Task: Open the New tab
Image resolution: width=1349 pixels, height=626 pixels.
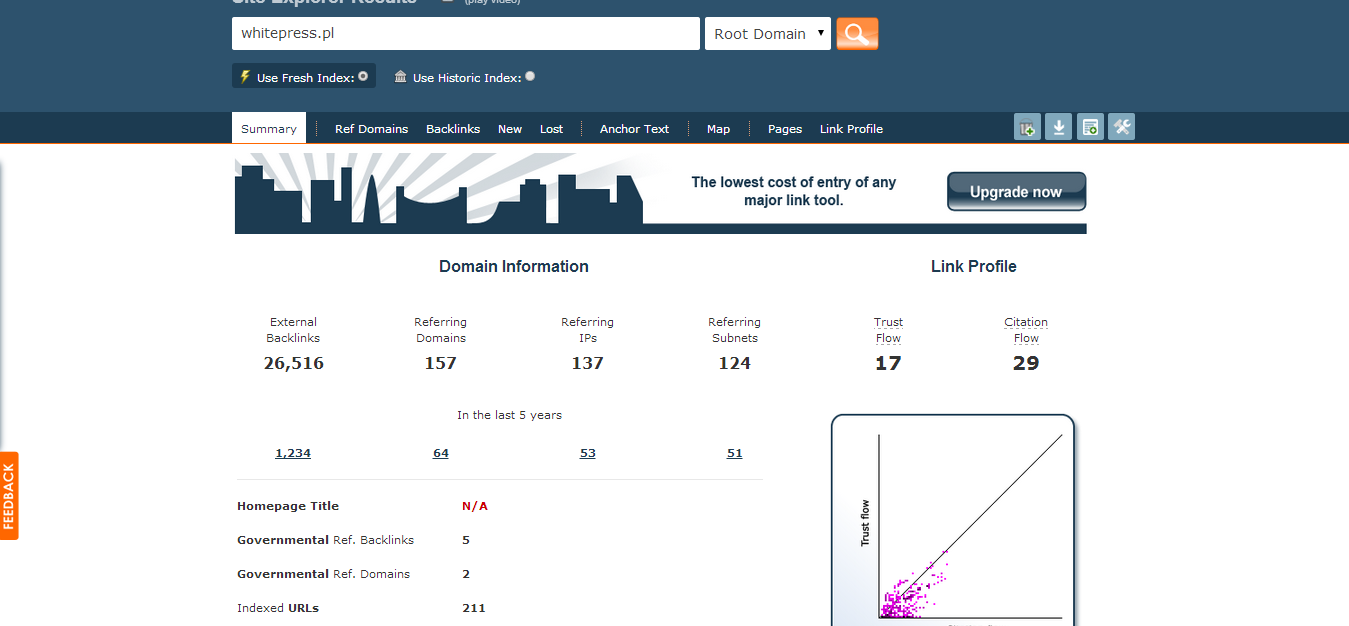Action: pyautogui.click(x=510, y=129)
